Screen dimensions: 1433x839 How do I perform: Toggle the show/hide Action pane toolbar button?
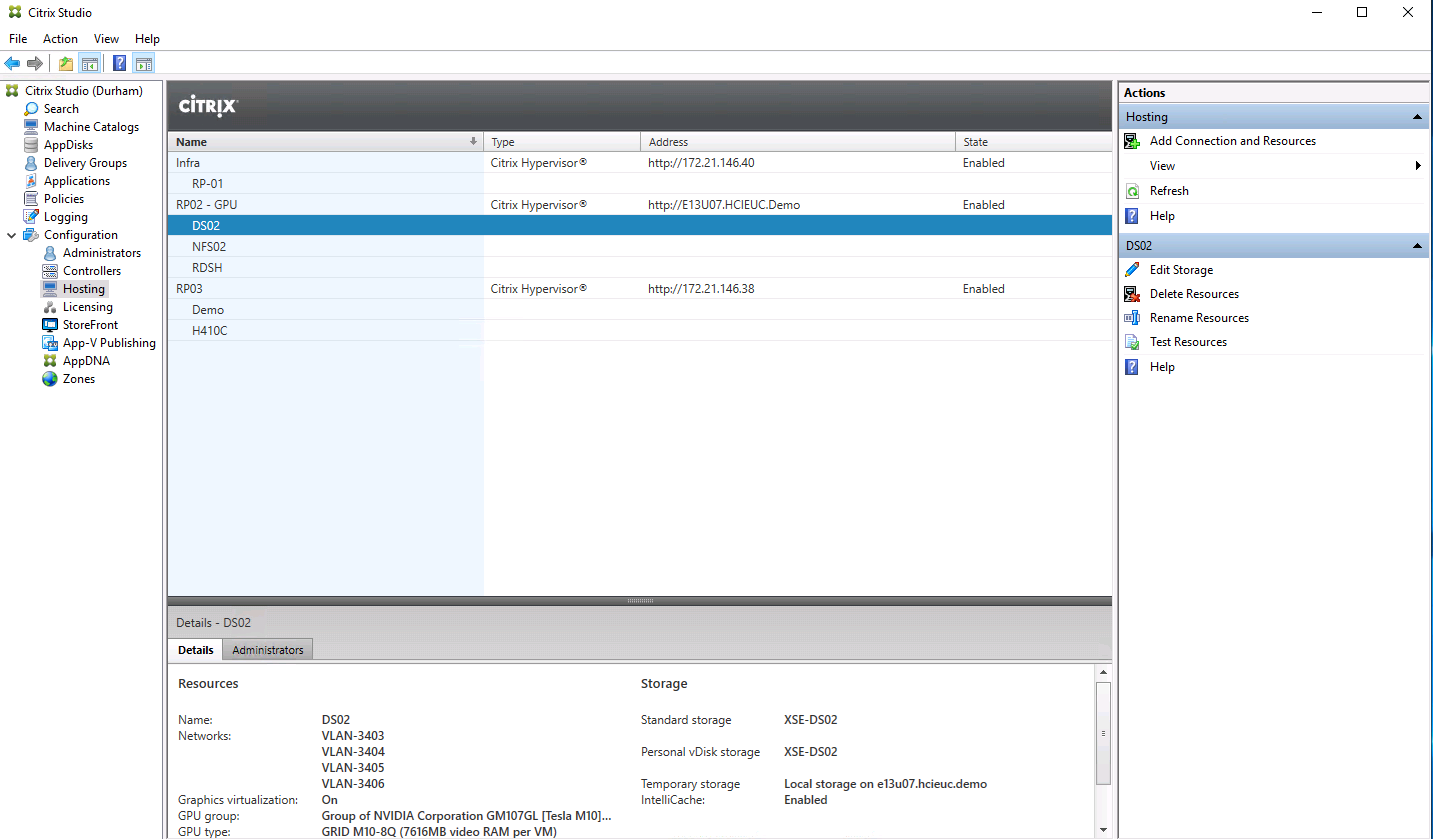click(x=143, y=64)
